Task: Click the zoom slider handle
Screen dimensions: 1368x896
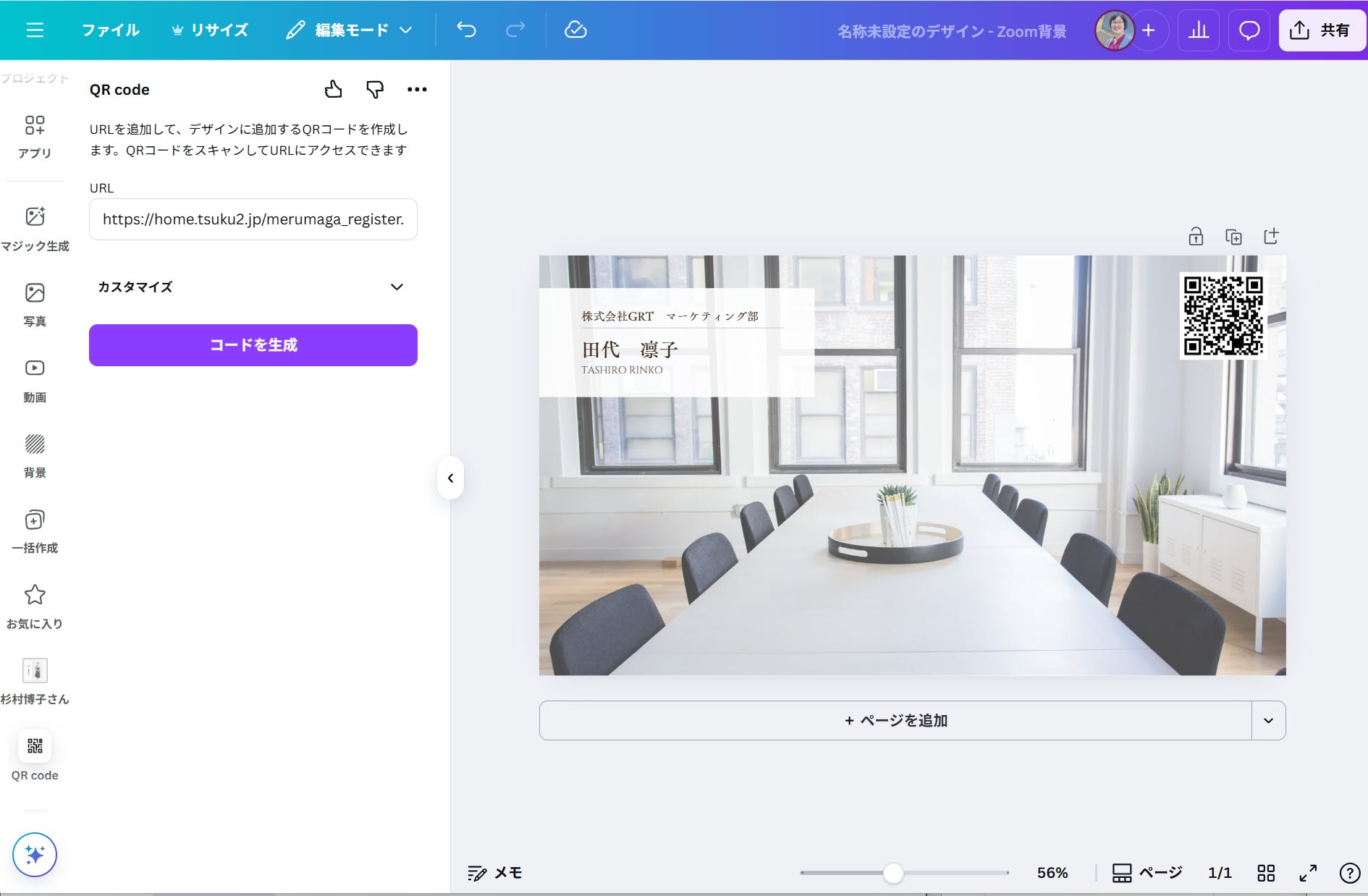Action: (x=893, y=873)
